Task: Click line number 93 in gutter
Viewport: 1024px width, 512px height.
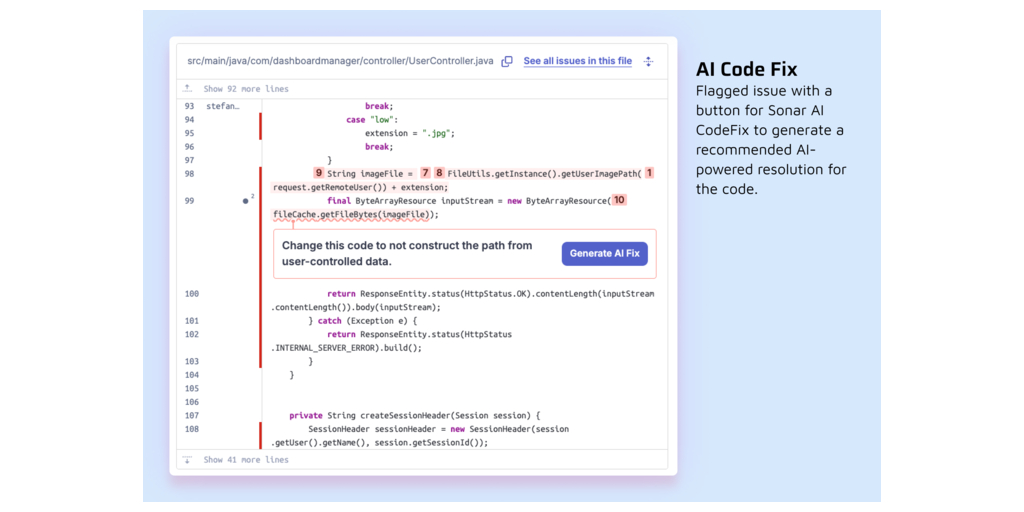Action: point(190,106)
